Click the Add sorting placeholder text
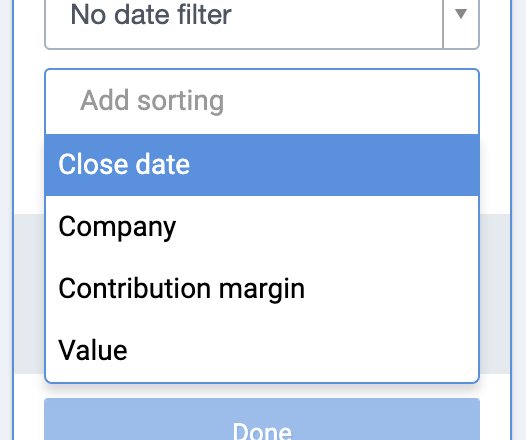This screenshot has width=526, height=440. pyautogui.click(x=152, y=101)
